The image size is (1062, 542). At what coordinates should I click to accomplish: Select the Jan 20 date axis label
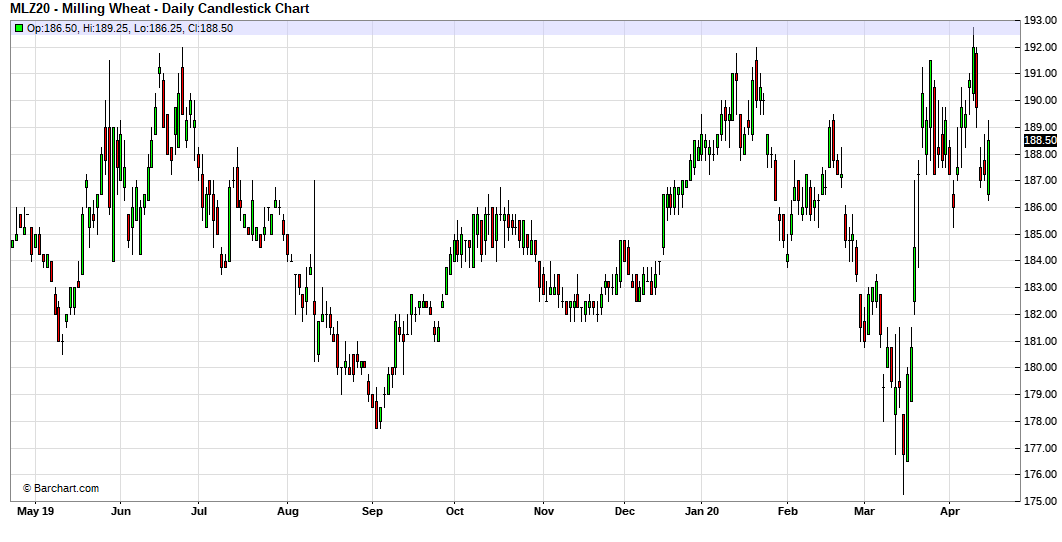point(702,511)
